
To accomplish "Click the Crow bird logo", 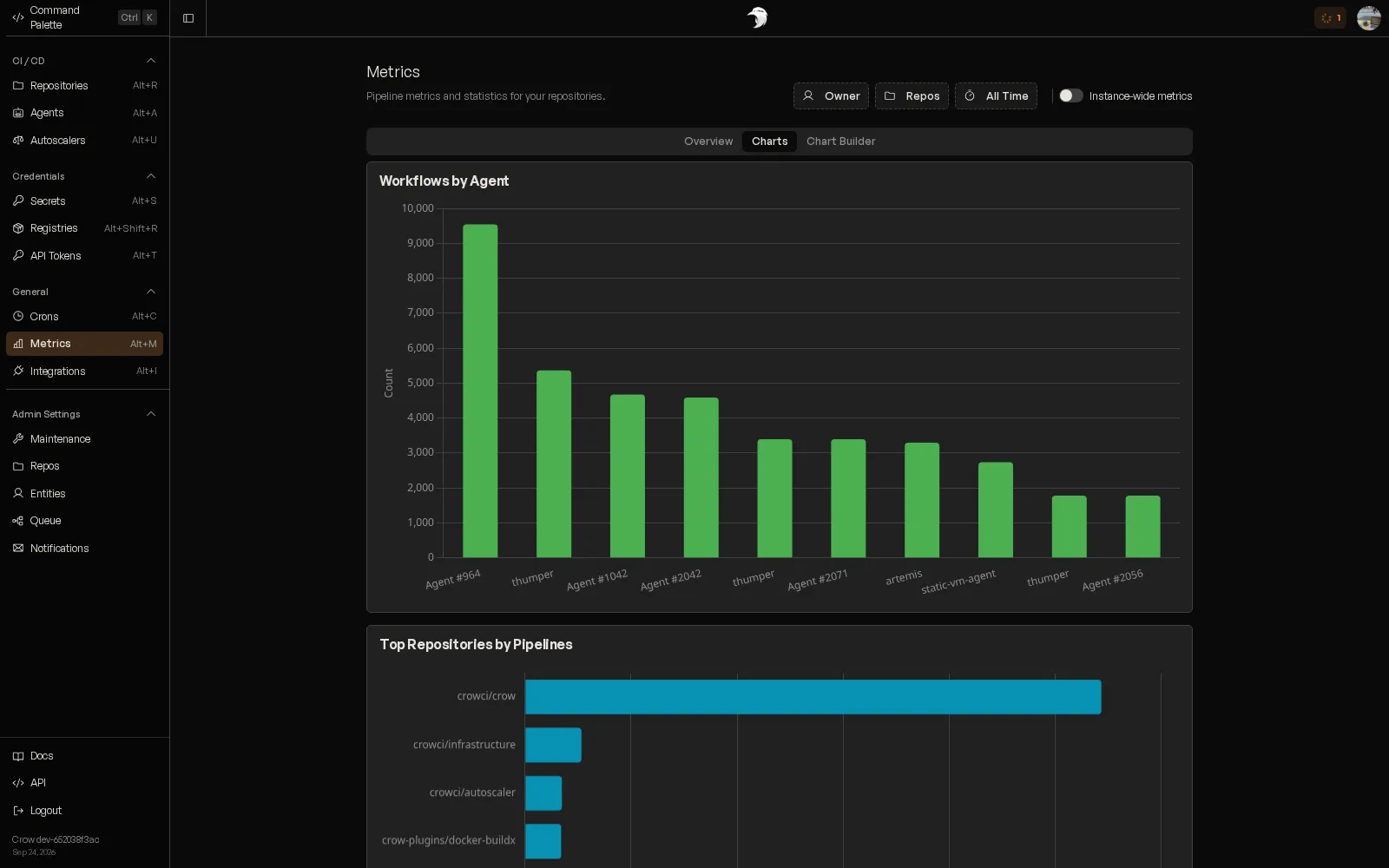I will click(758, 17).
